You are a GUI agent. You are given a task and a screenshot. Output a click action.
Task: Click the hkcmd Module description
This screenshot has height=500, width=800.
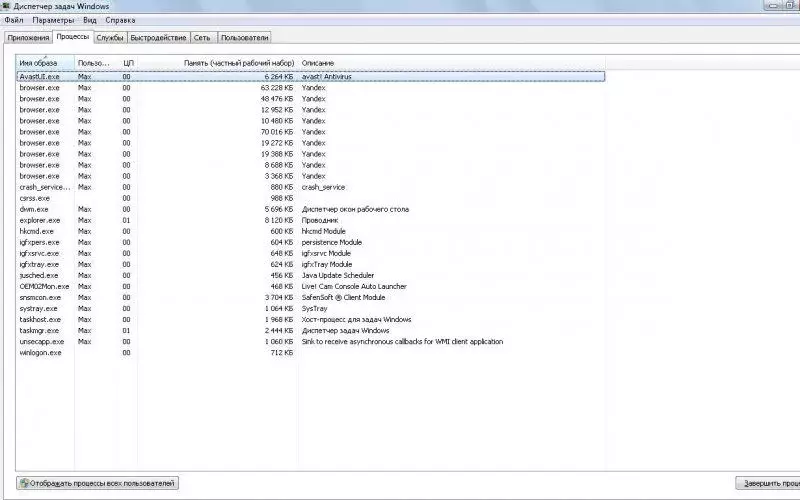pyautogui.click(x=323, y=231)
